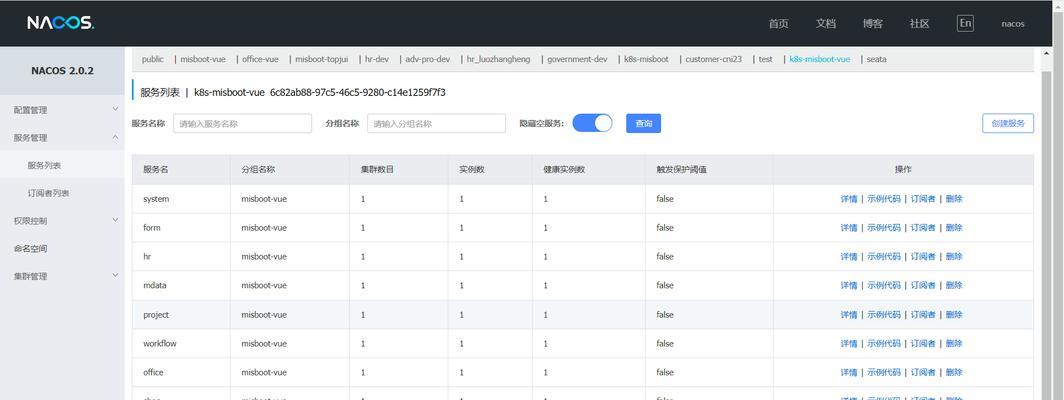
Task: Click the 'mdata' service name cell
Action: 181,285
